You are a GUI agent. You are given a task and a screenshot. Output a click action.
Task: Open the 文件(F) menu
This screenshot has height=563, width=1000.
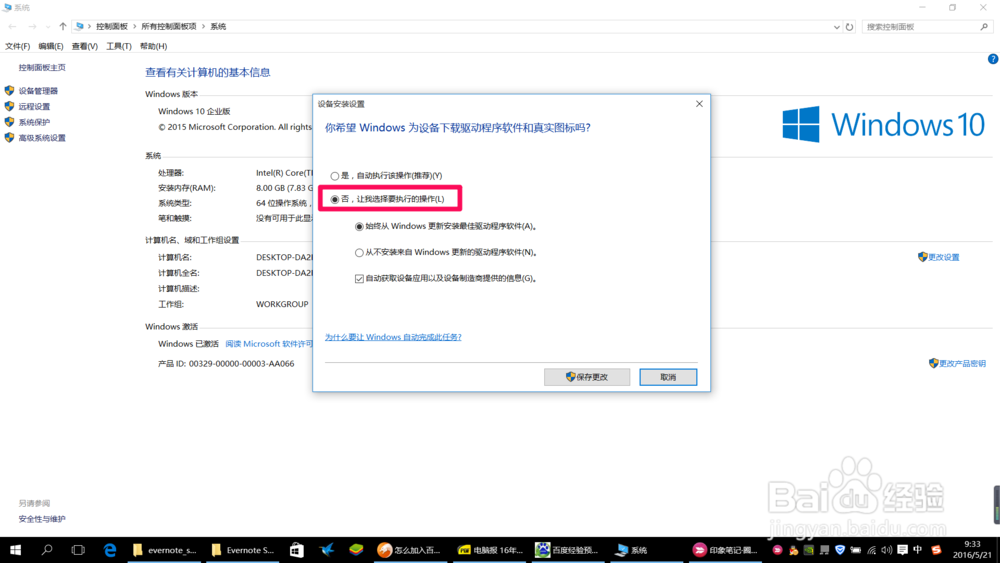17,47
